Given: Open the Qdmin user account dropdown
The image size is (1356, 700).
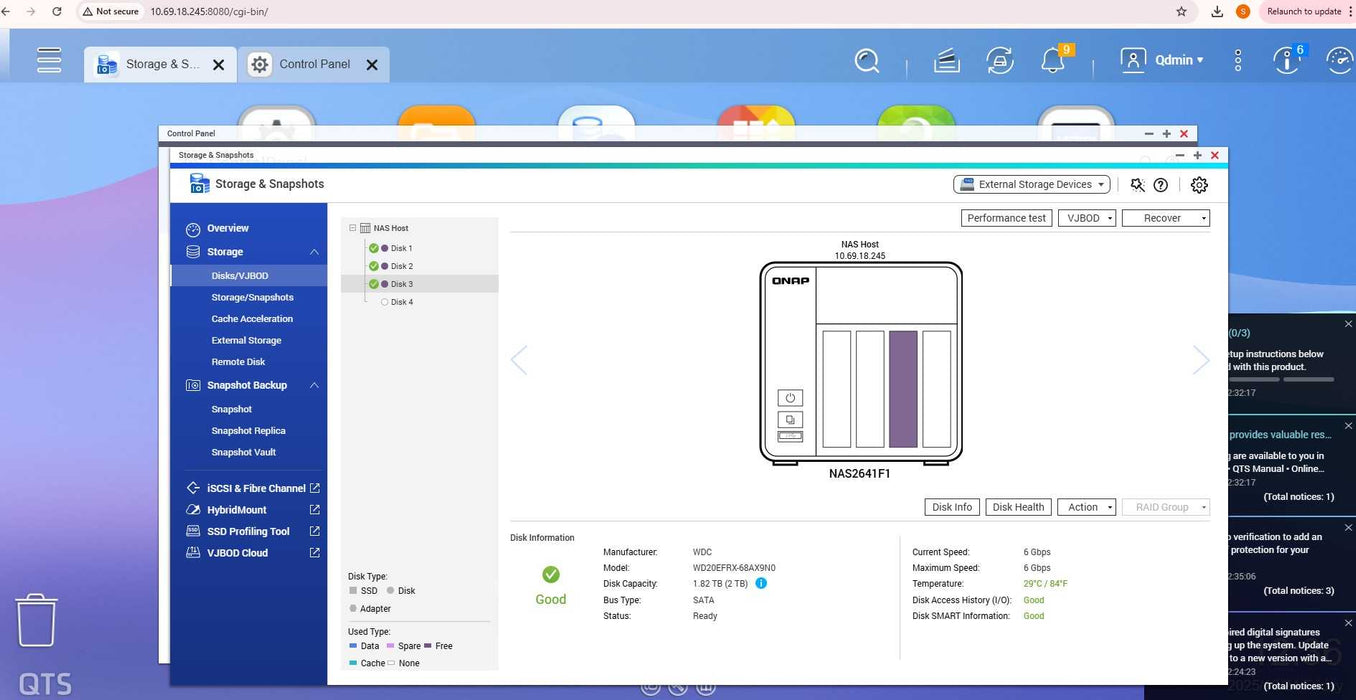Looking at the screenshot, I should (x=1163, y=61).
